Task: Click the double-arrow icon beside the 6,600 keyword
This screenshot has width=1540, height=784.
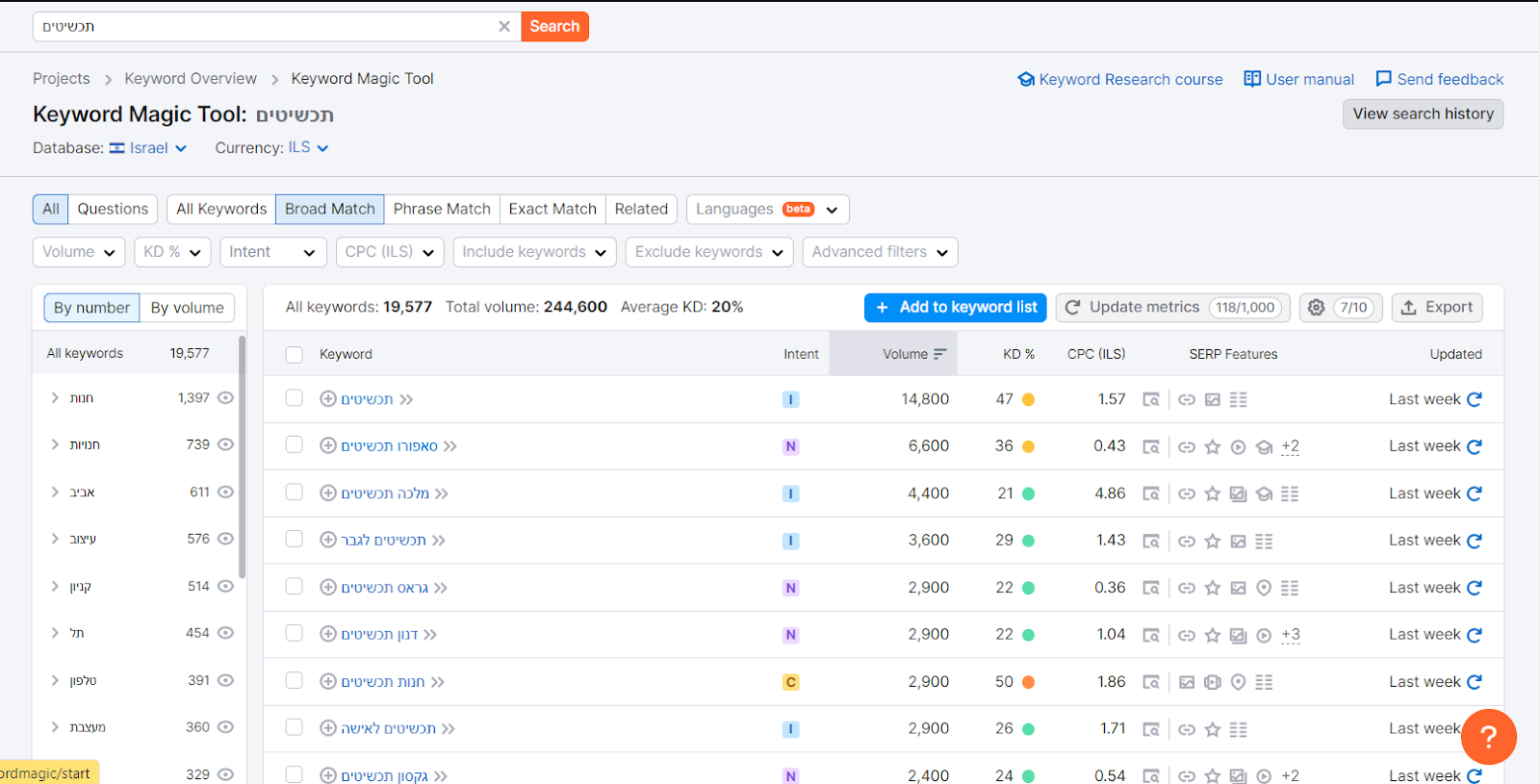Action: point(450,446)
